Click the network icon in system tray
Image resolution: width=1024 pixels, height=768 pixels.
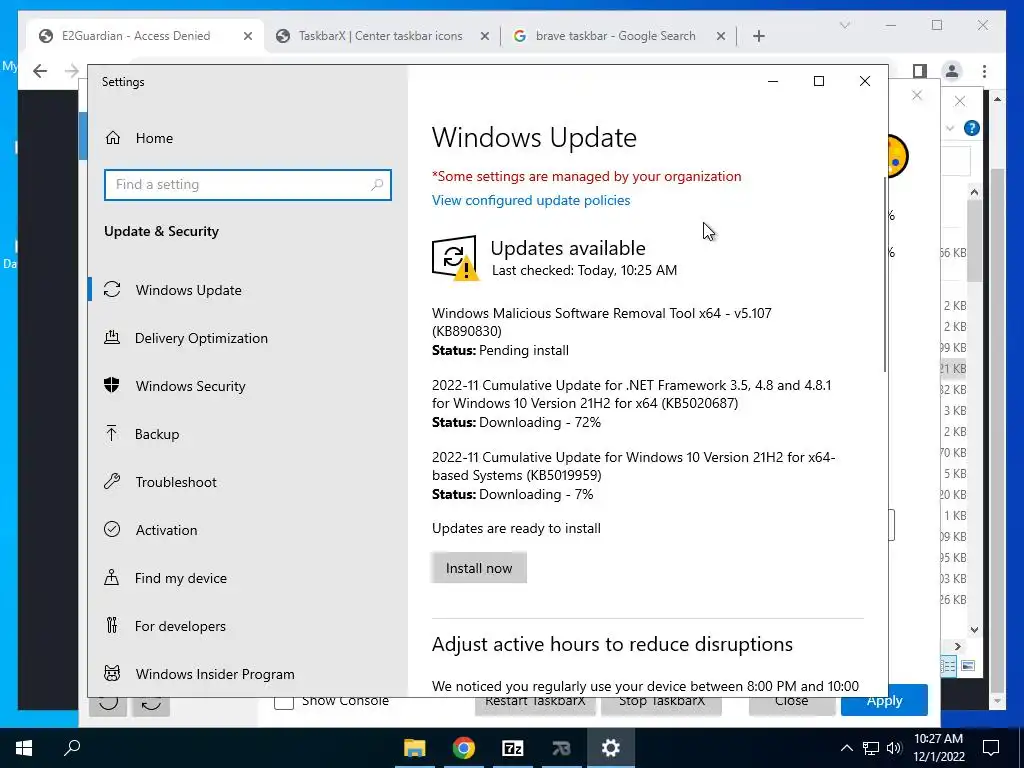(x=871, y=748)
